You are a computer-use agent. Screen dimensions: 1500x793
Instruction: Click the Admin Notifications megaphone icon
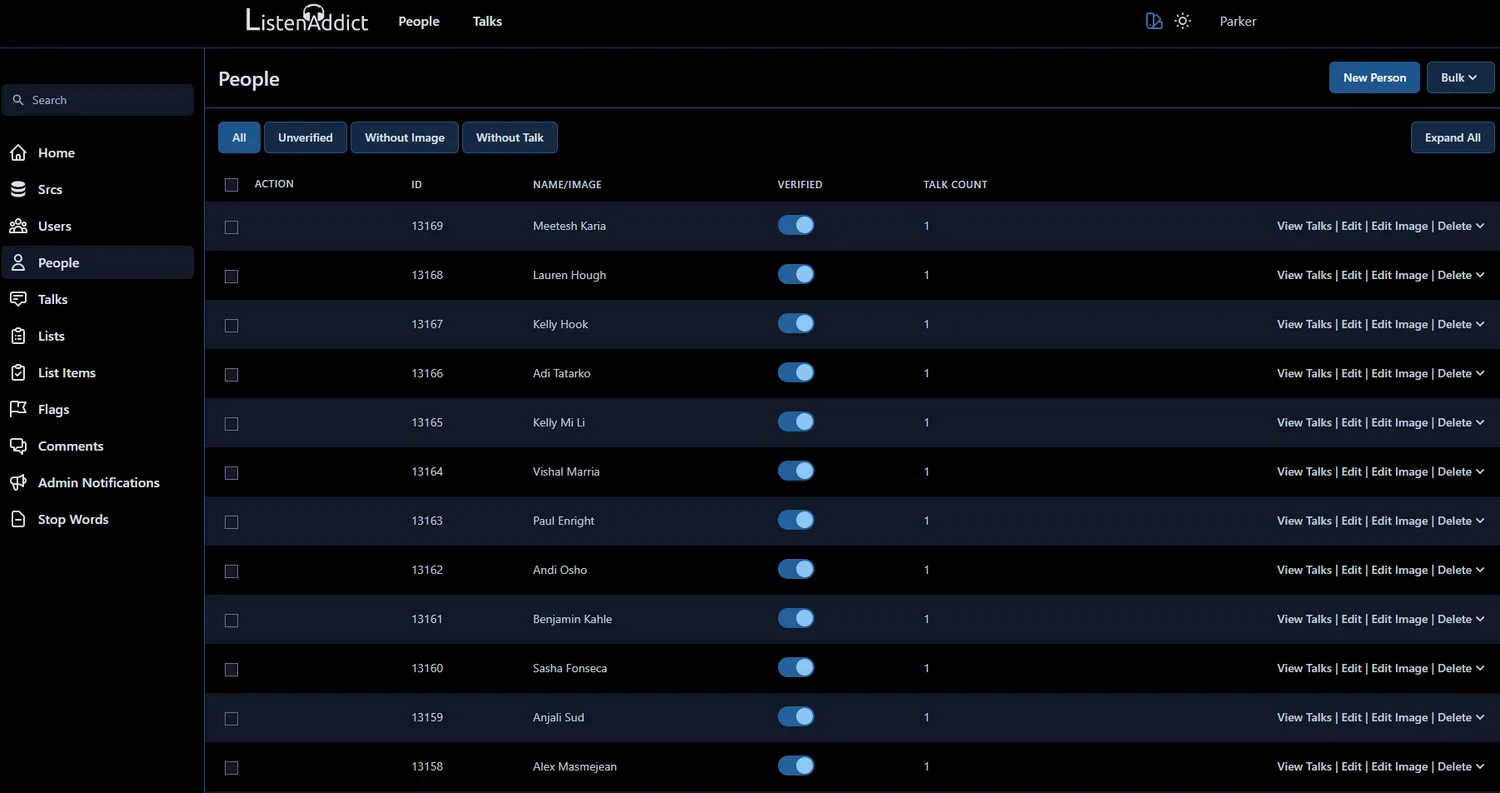point(18,483)
